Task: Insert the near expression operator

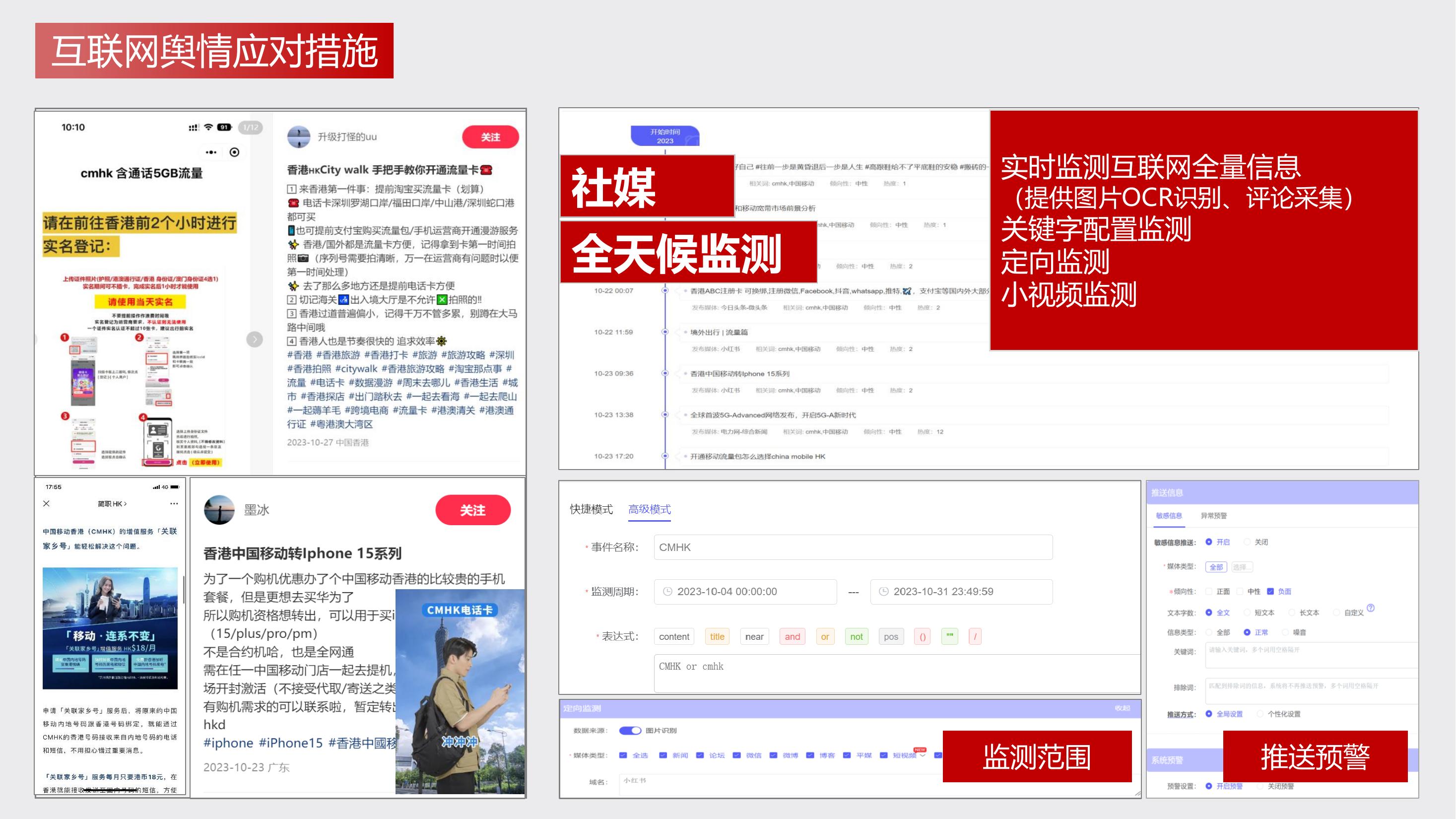Action: [x=754, y=636]
